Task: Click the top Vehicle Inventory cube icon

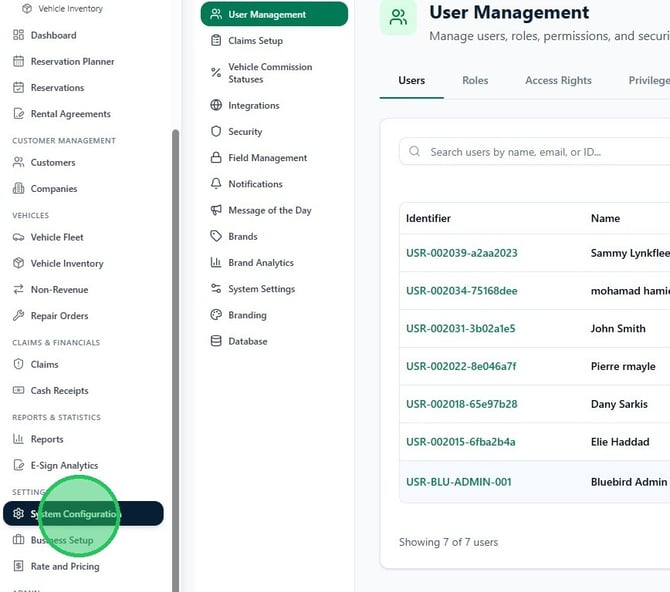Action: 27,9
